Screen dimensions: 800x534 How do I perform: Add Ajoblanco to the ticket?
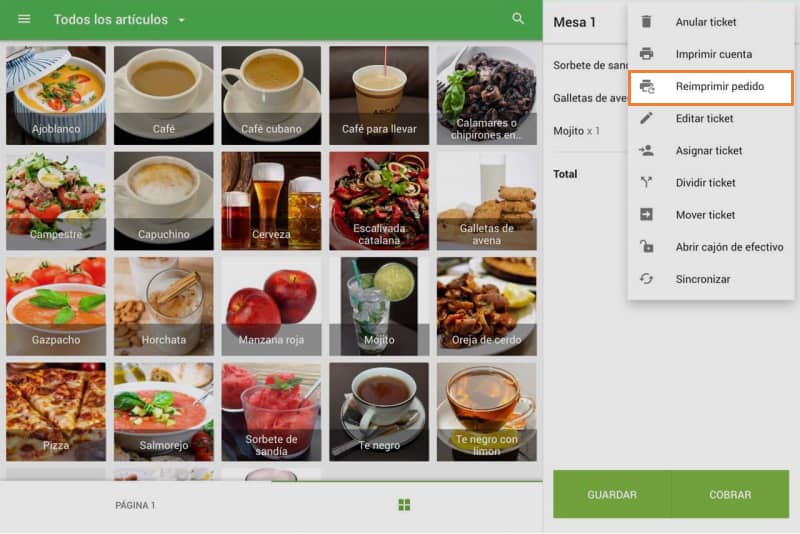pos(56,95)
